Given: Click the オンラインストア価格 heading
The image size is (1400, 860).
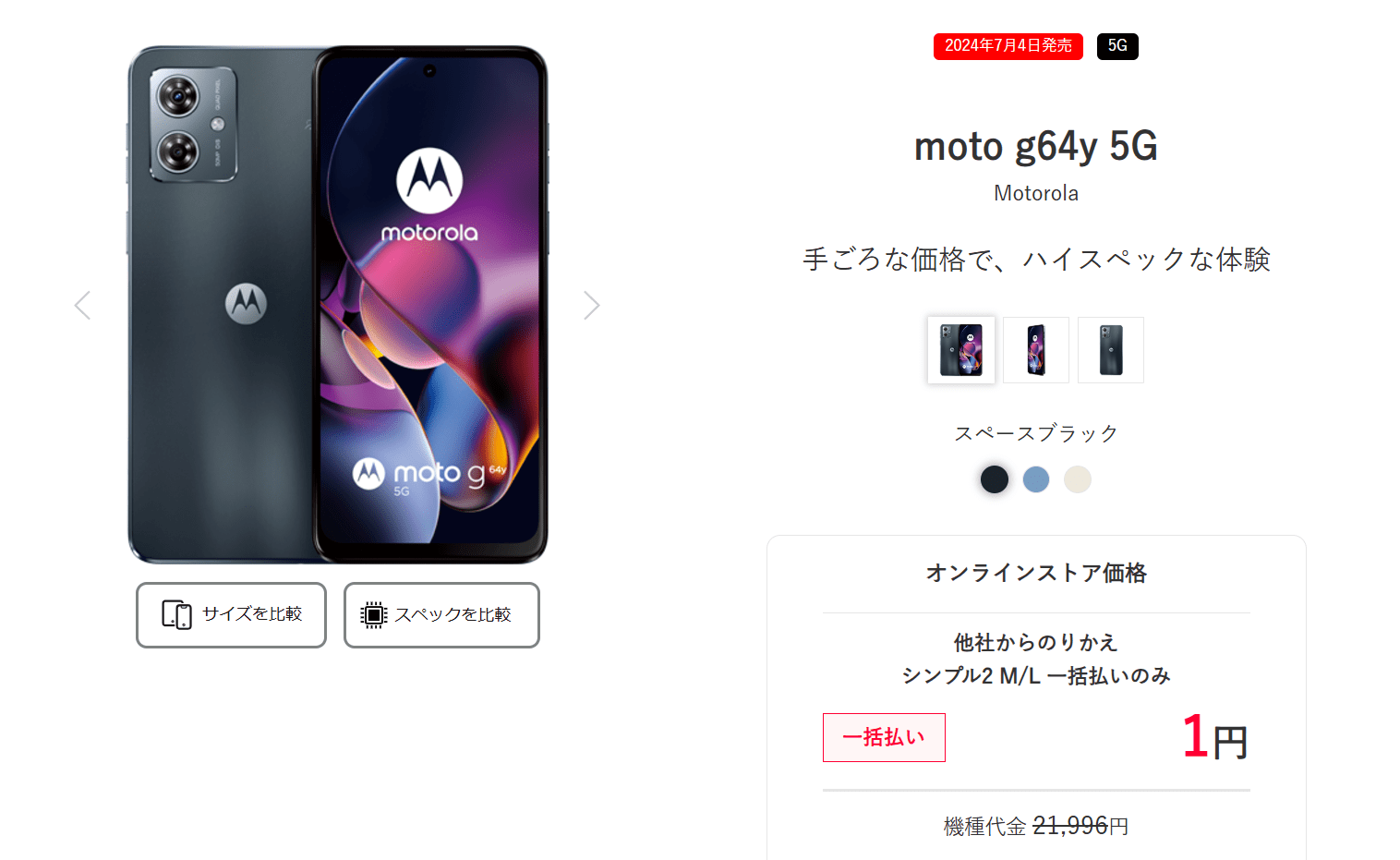Looking at the screenshot, I should [x=1036, y=573].
